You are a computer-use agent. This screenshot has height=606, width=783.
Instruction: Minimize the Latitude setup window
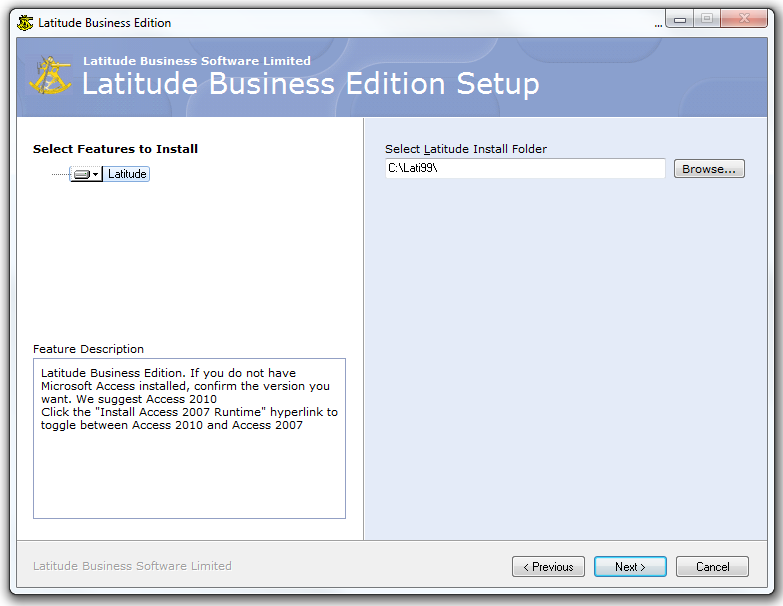pyautogui.click(x=680, y=19)
